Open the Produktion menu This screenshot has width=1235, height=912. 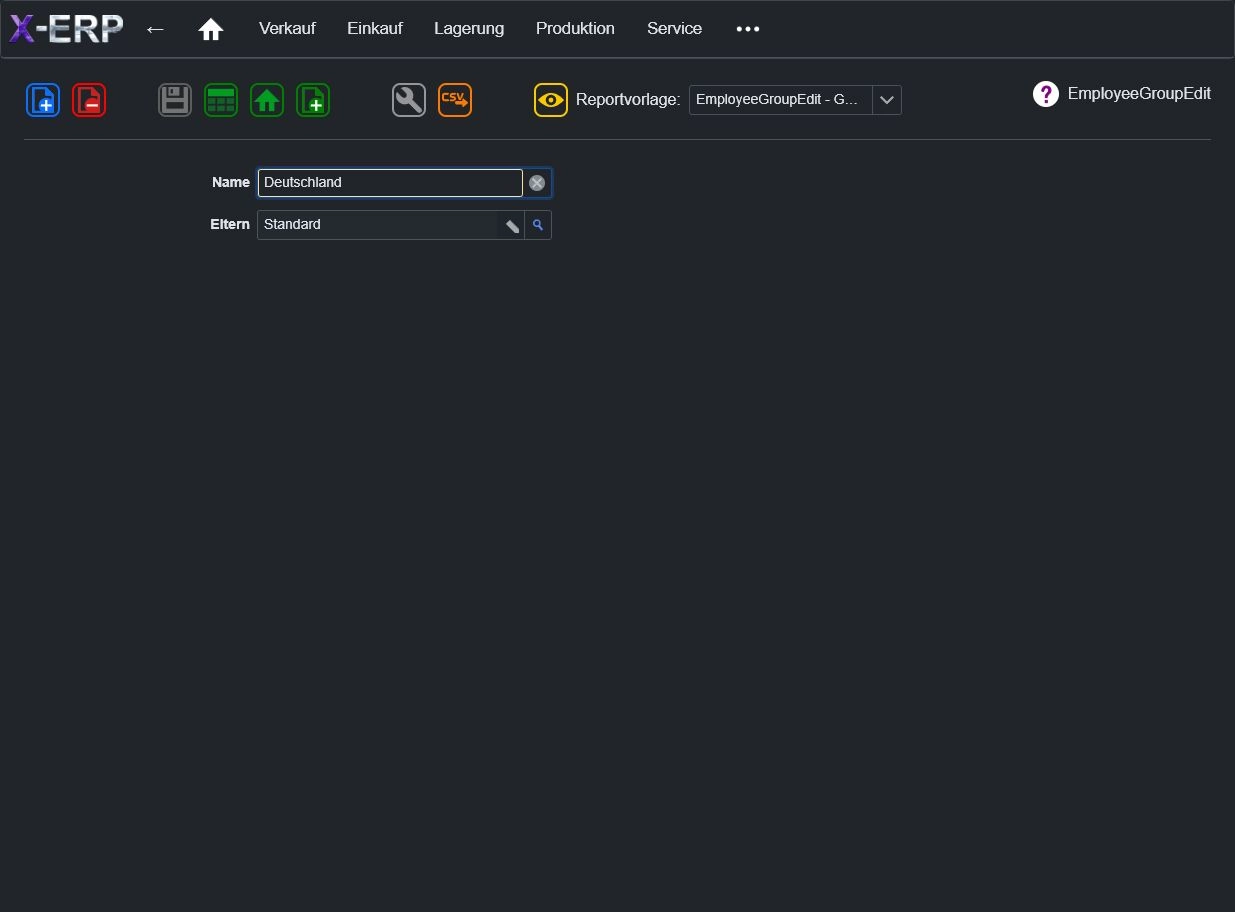pos(575,29)
